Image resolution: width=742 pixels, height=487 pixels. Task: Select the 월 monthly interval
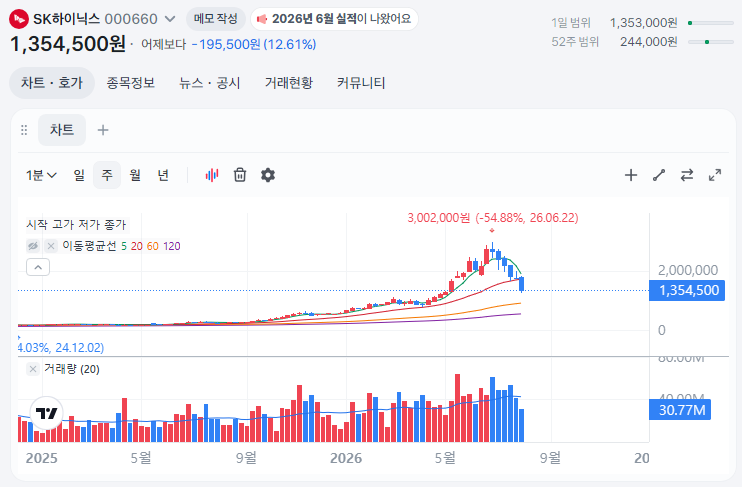click(135, 175)
